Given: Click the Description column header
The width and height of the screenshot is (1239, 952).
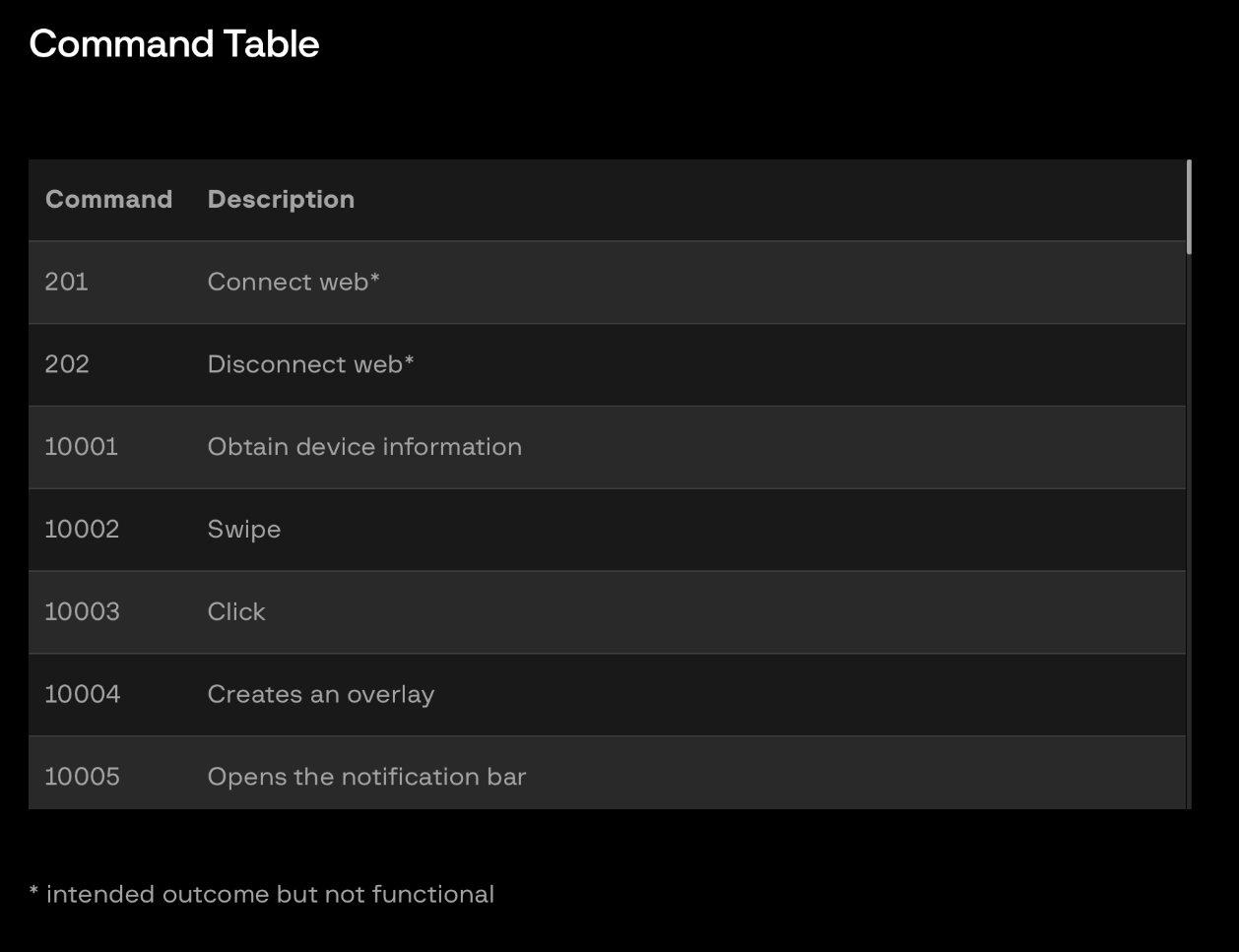Looking at the screenshot, I should click(281, 199).
